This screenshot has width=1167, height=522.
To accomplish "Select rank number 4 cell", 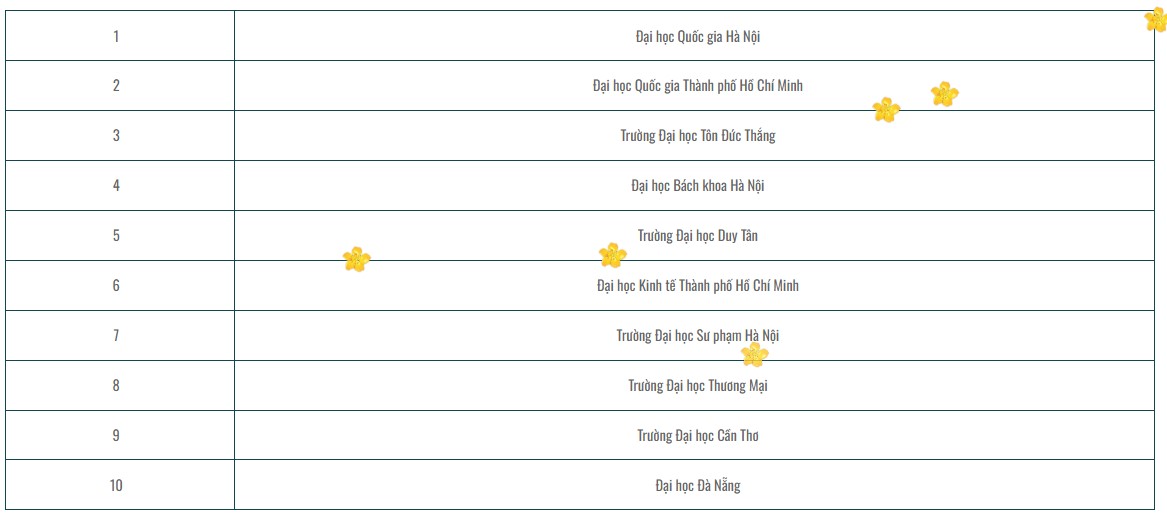I will (x=116, y=186).
